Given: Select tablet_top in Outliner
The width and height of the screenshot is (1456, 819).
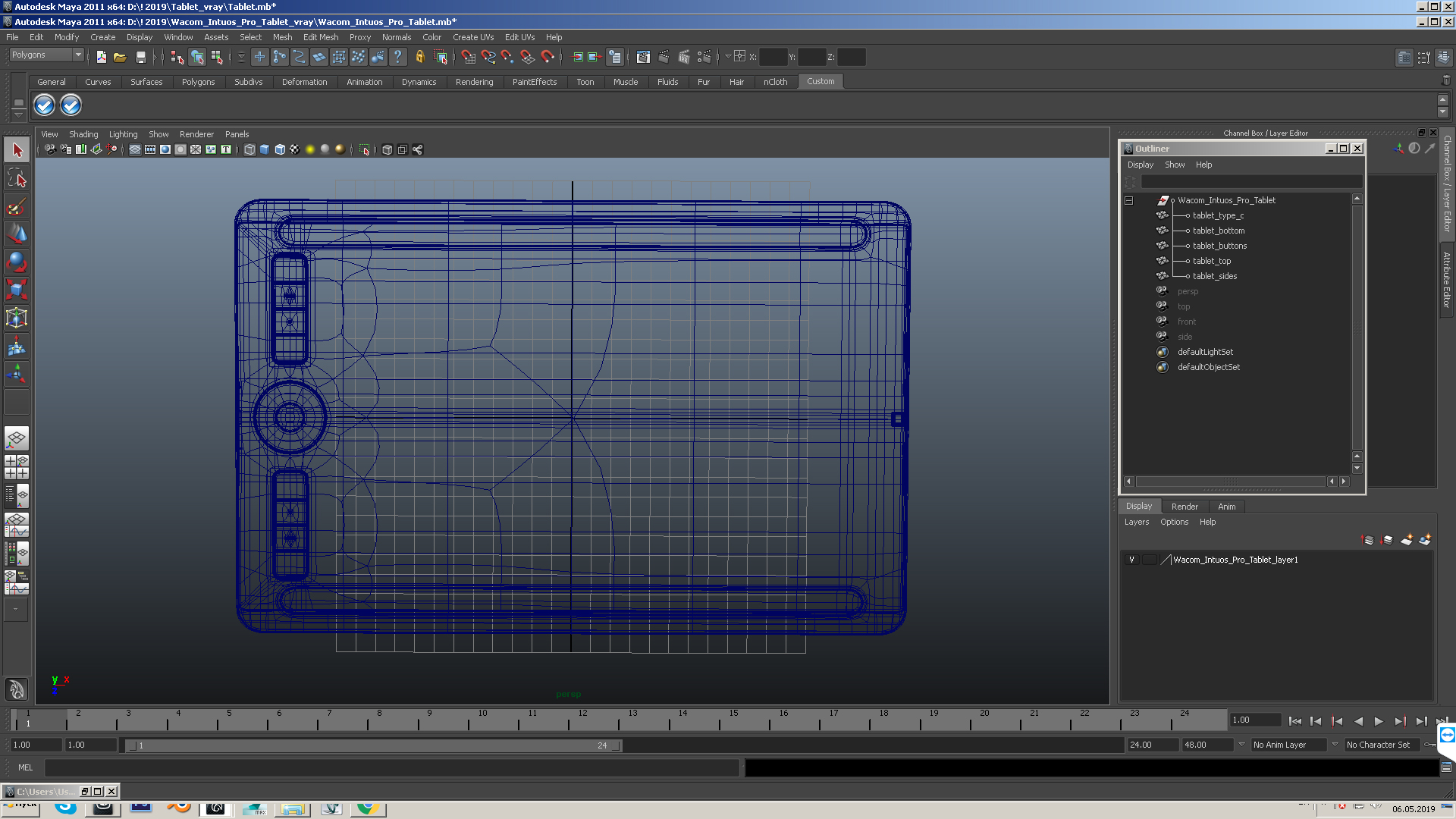Looking at the screenshot, I should [1211, 261].
